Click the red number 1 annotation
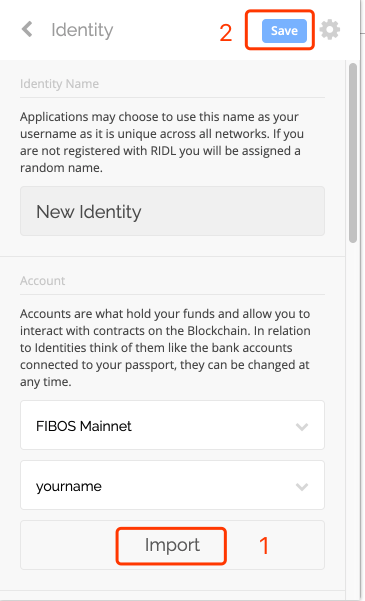Image resolution: width=365 pixels, height=601 pixels. pos(264,545)
